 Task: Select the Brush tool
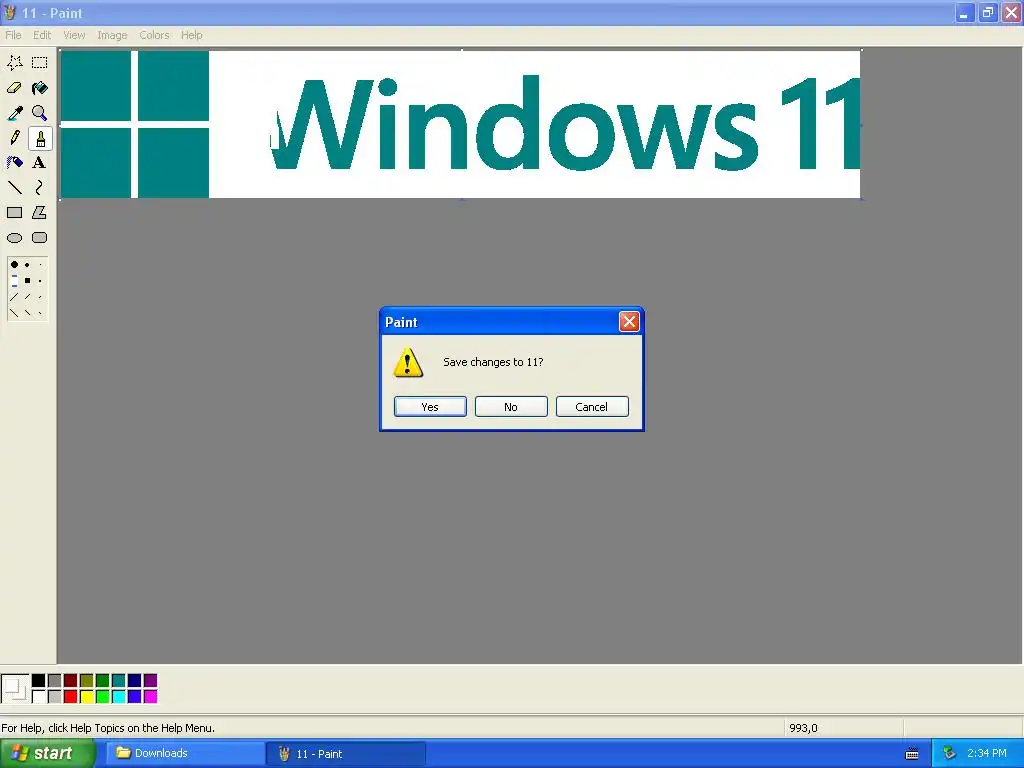tap(40, 138)
